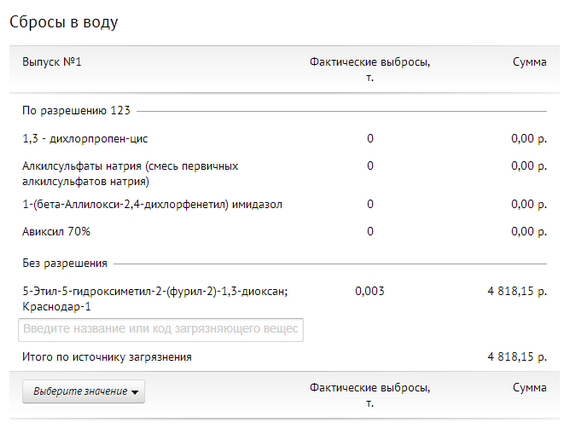Click the 'Выпуск №1' header

[x=52, y=62]
